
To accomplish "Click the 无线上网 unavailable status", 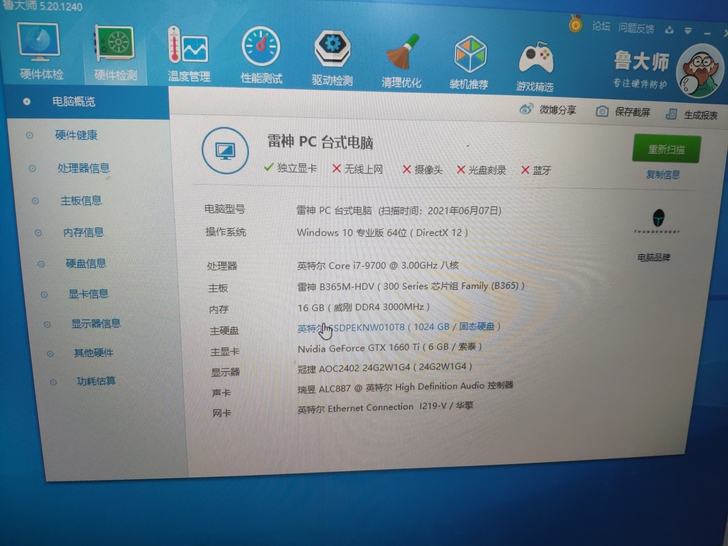I will [358, 169].
